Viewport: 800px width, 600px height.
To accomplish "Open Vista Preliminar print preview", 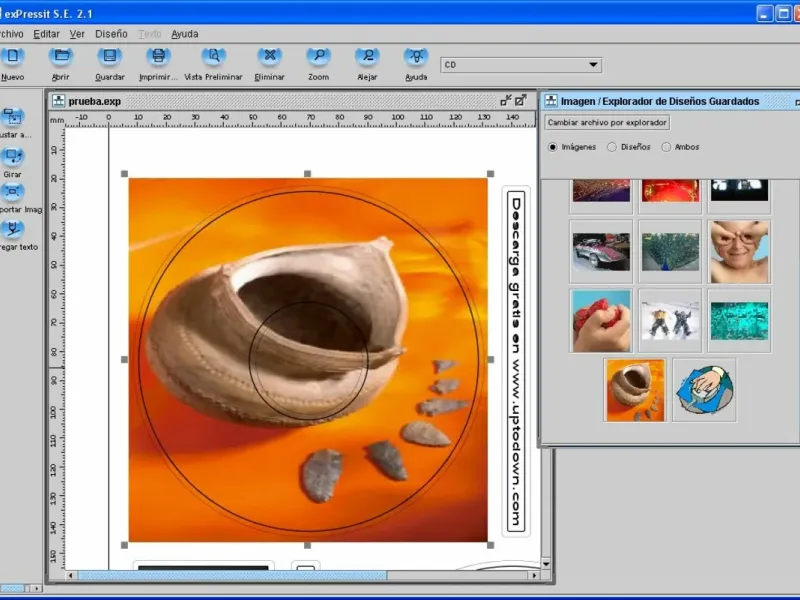I will (213, 57).
